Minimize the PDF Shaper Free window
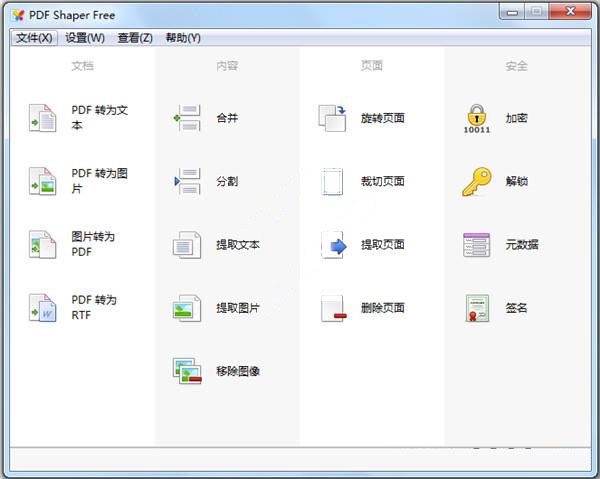600x479 pixels. point(513,12)
